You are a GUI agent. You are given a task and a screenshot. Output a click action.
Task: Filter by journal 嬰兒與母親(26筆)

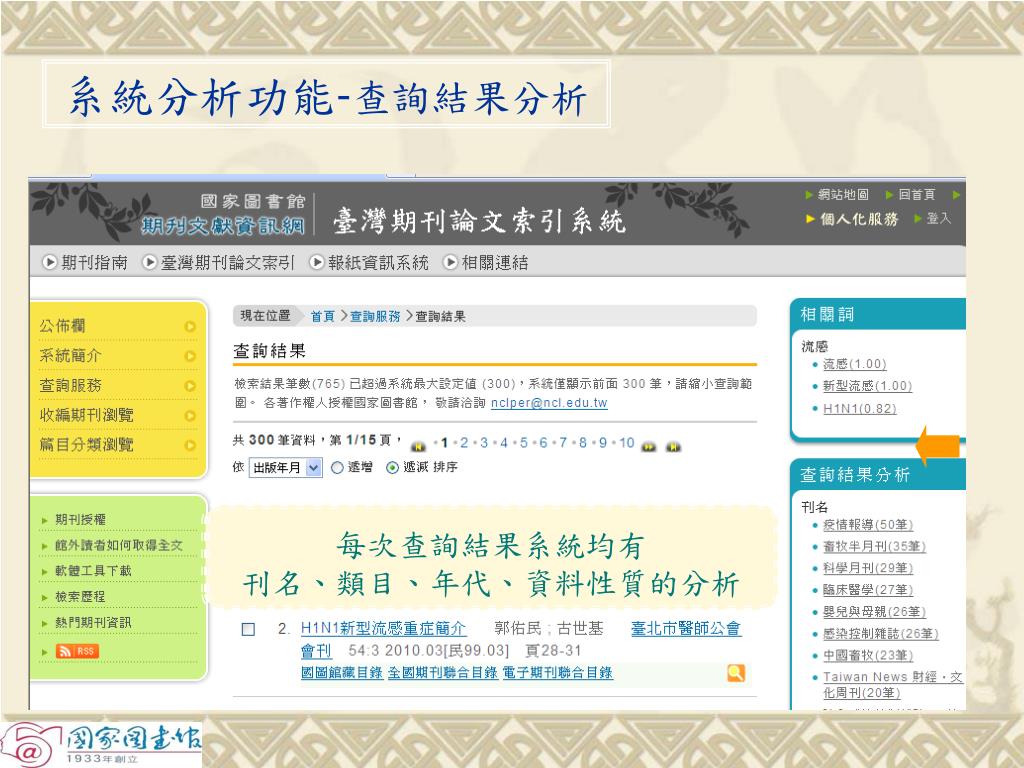click(x=874, y=611)
